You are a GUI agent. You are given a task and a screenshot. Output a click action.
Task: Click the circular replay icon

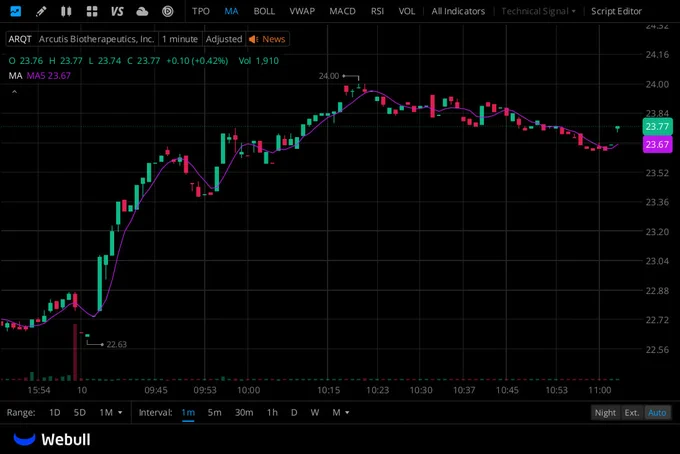(167, 11)
